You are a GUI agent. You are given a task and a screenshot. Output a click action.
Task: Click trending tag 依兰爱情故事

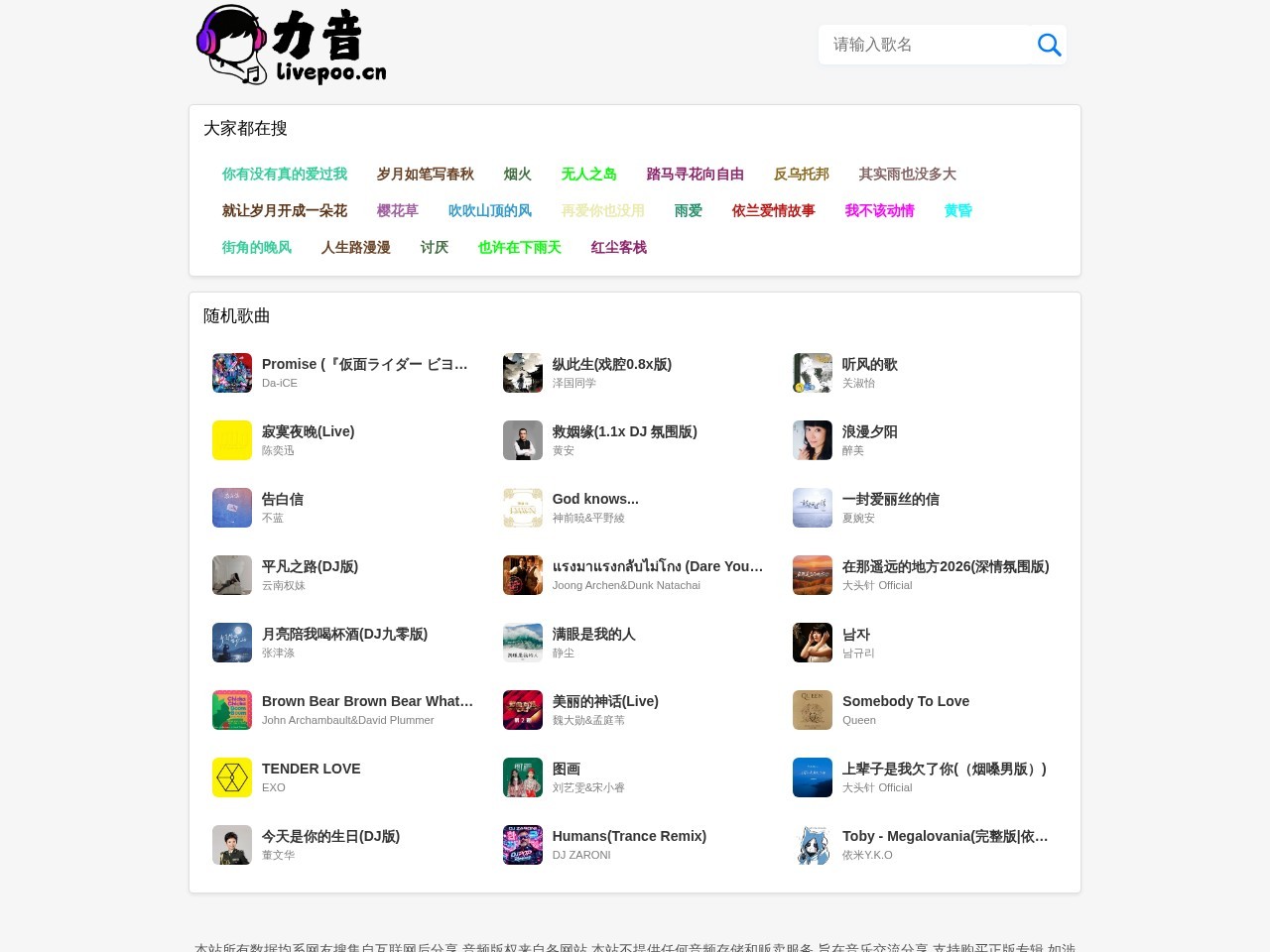click(774, 210)
